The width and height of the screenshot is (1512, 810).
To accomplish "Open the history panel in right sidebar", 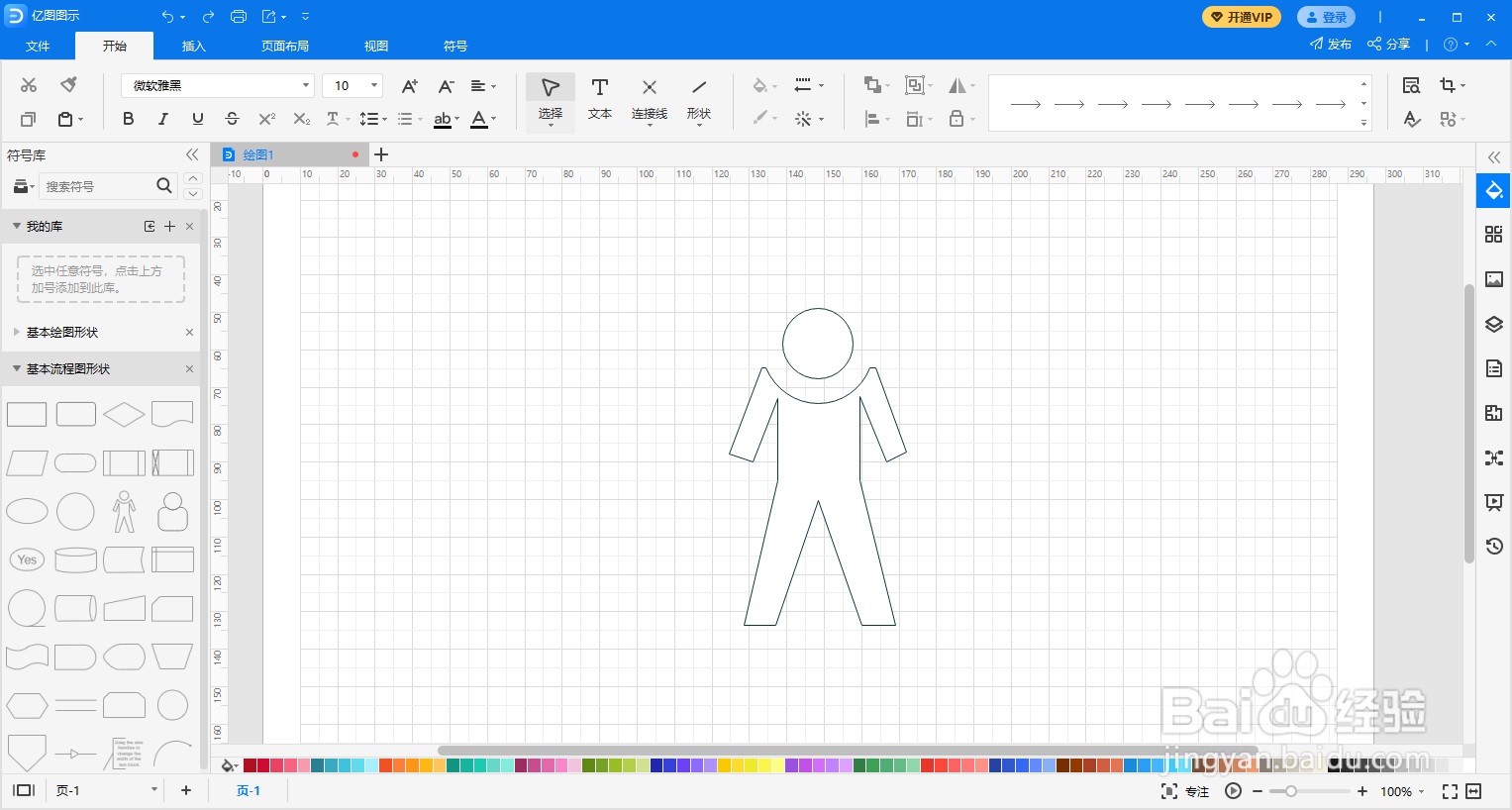I will 1493,546.
